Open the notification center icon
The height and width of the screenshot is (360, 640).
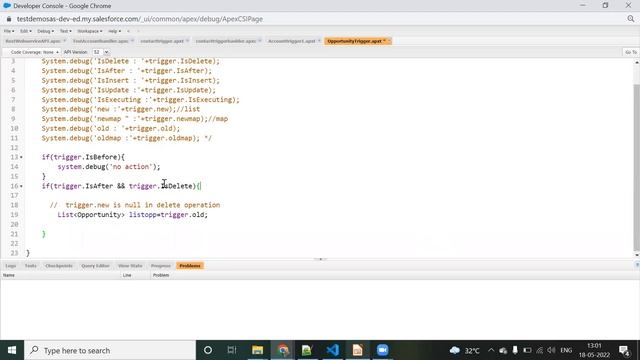(x=624, y=350)
